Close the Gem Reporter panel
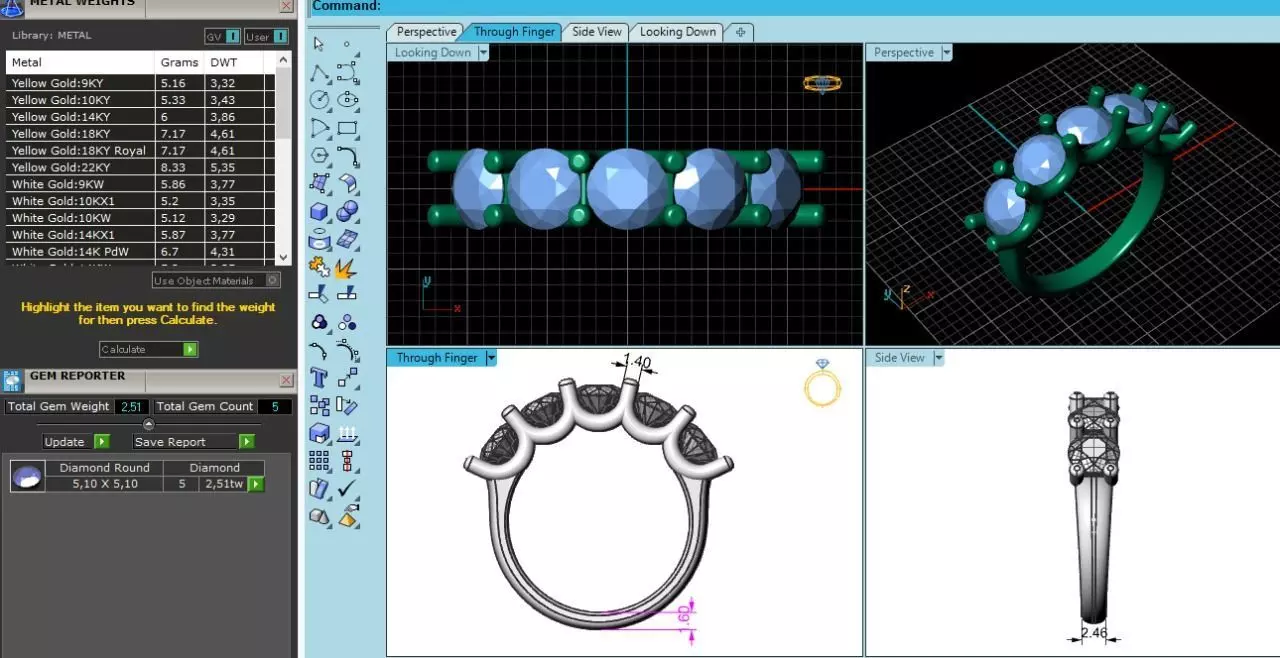The width and height of the screenshot is (1280, 658). (286, 380)
